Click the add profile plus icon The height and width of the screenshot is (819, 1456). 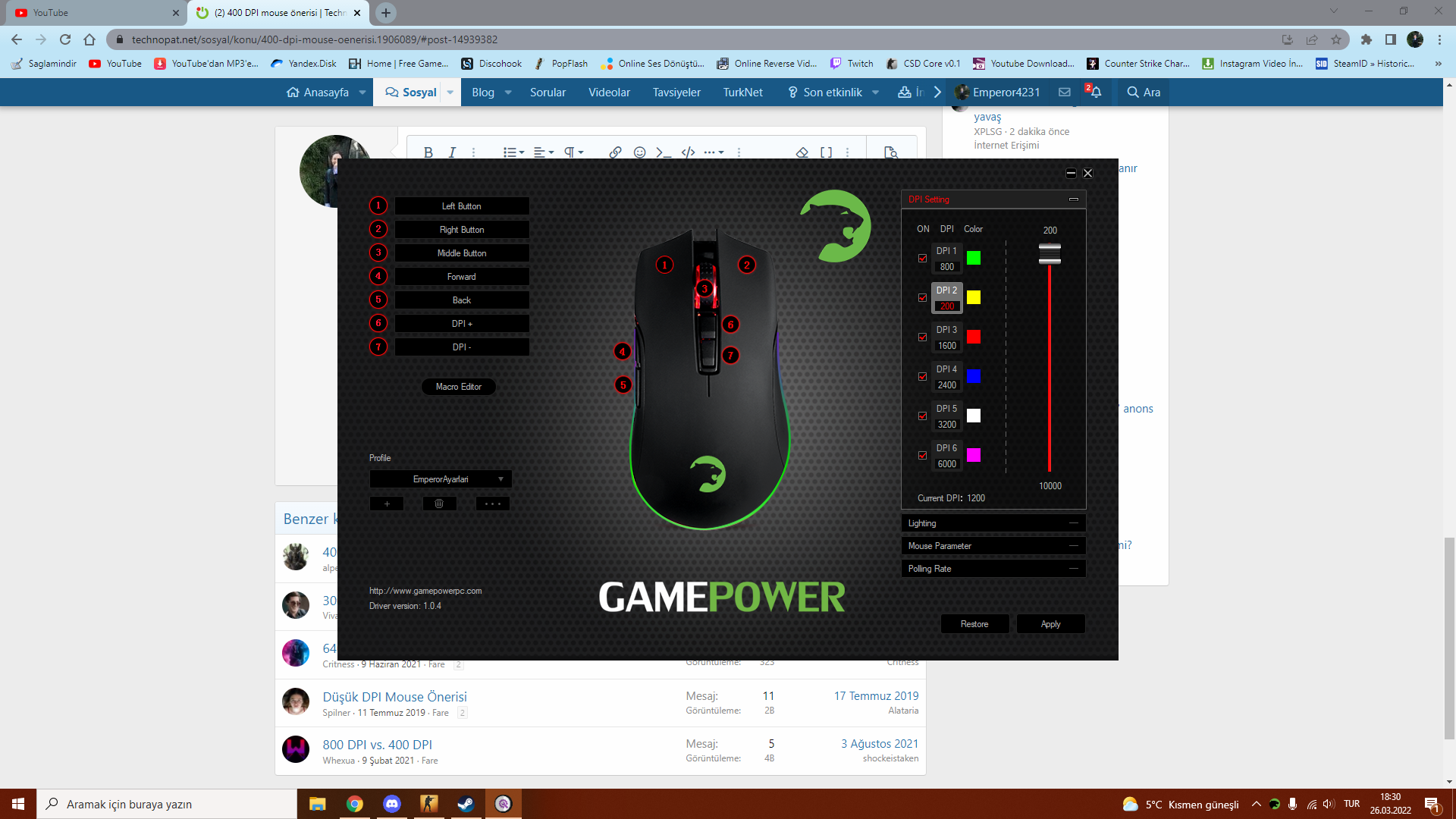tap(387, 504)
